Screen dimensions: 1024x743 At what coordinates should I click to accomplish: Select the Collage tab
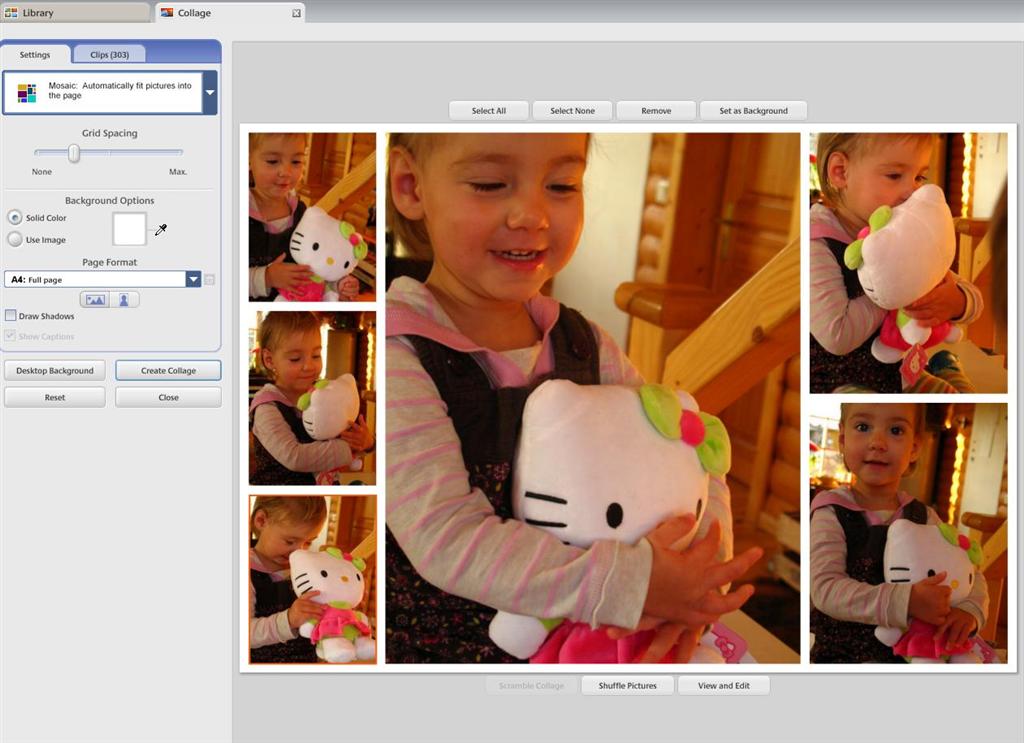tap(230, 12)
